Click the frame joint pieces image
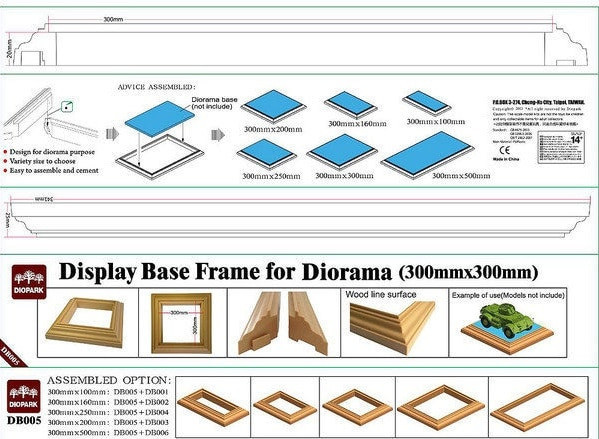The height and width of the screenshot is (439, 599). coord(283,323)
